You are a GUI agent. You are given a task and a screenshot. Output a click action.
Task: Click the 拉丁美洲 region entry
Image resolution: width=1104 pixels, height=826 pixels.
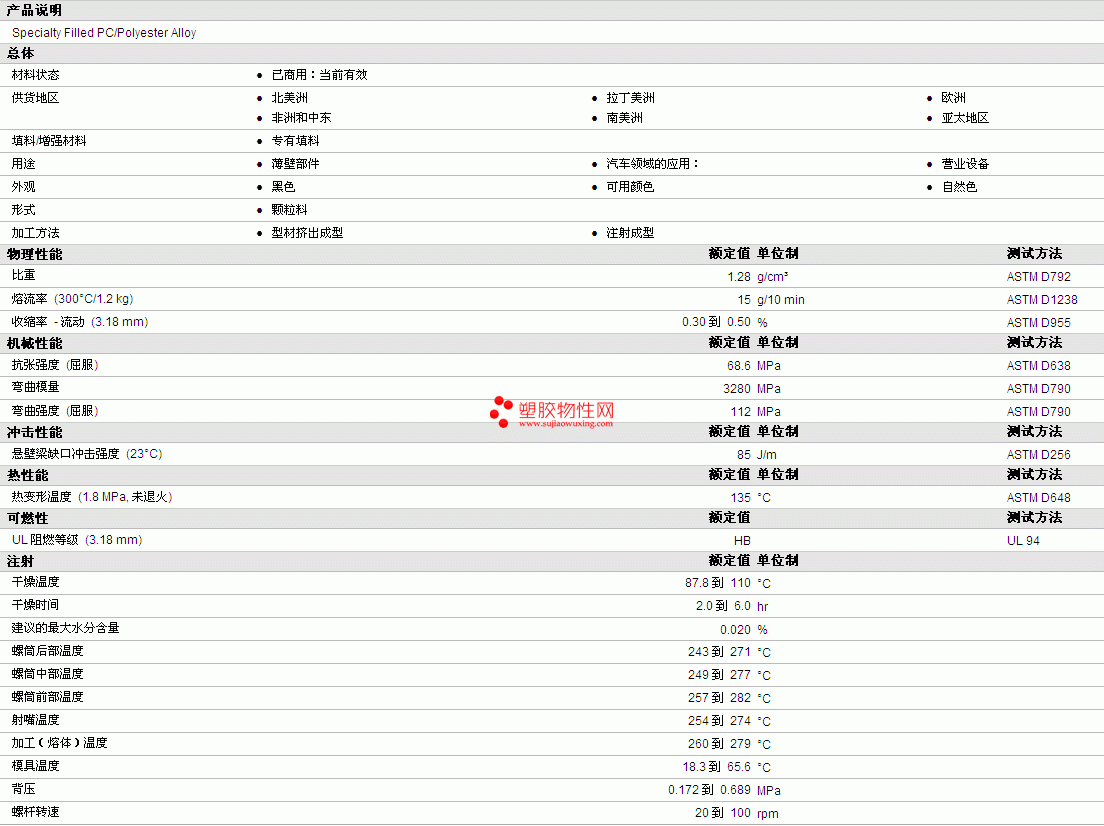click(630, 98)
